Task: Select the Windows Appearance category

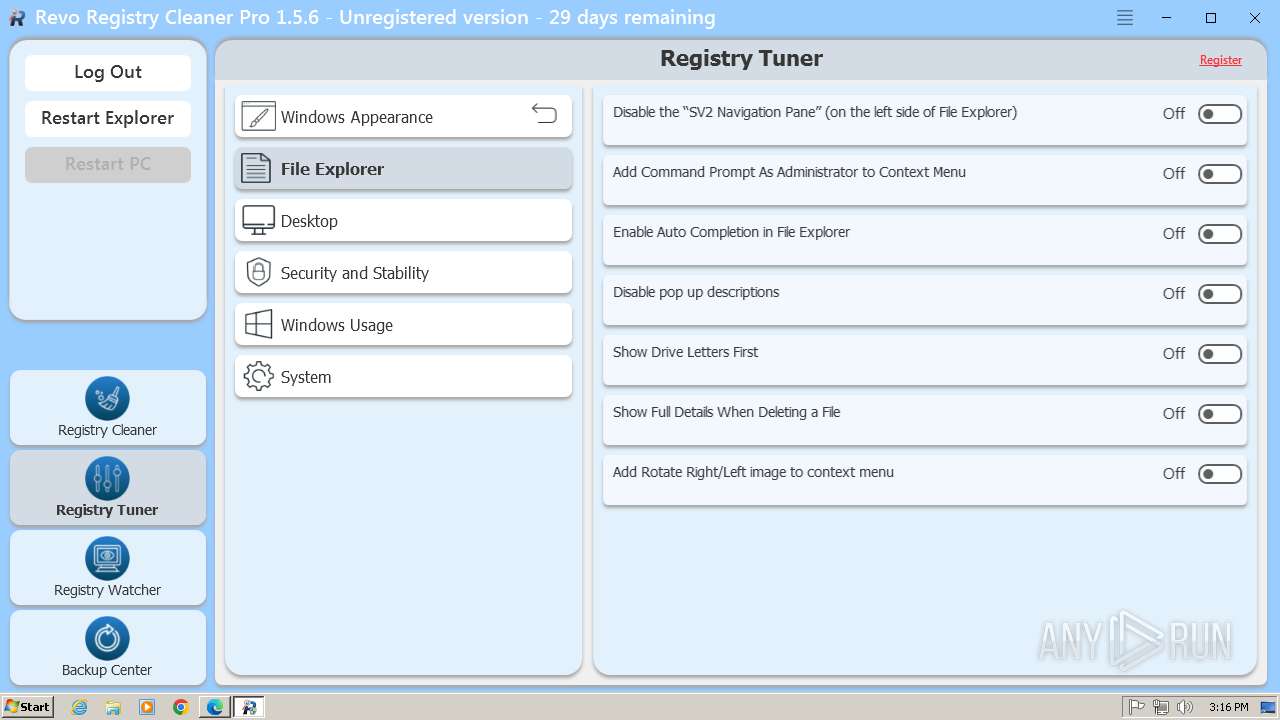Action: (x=403, y=117)
